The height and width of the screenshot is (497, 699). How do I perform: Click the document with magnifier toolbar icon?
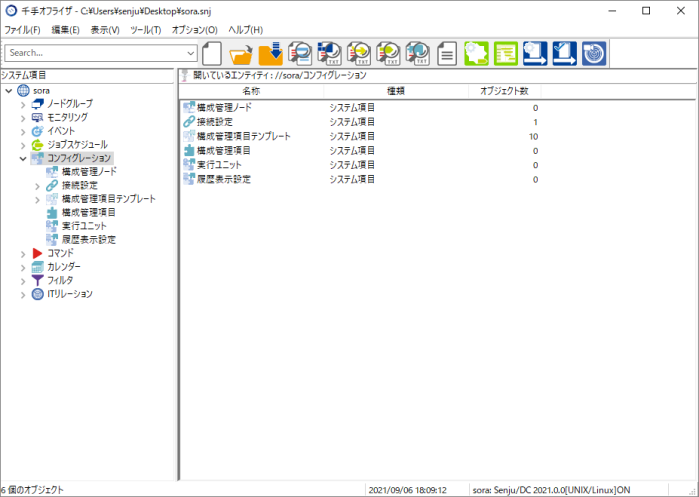pyautogui.click(x=300, y=53)
